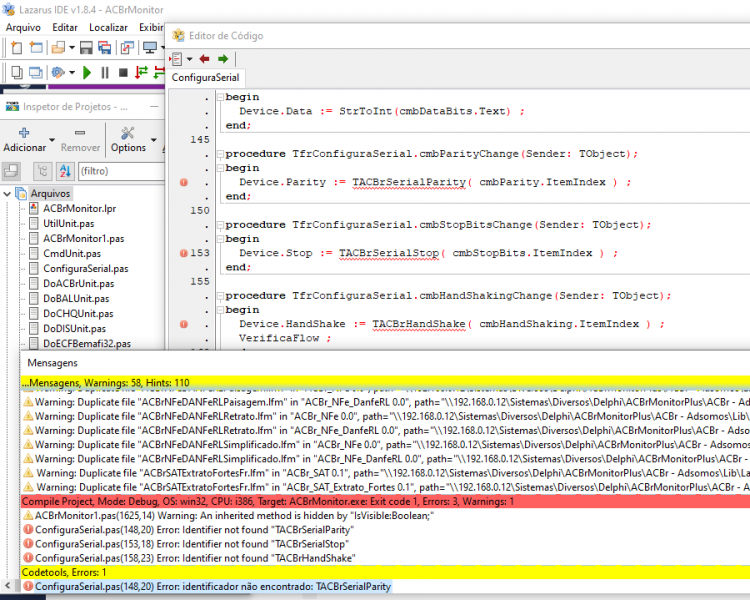The height and width of the screenshot is (600, 750).
Task: Click the Step Into debugger icon
Action: pos(142,72)
